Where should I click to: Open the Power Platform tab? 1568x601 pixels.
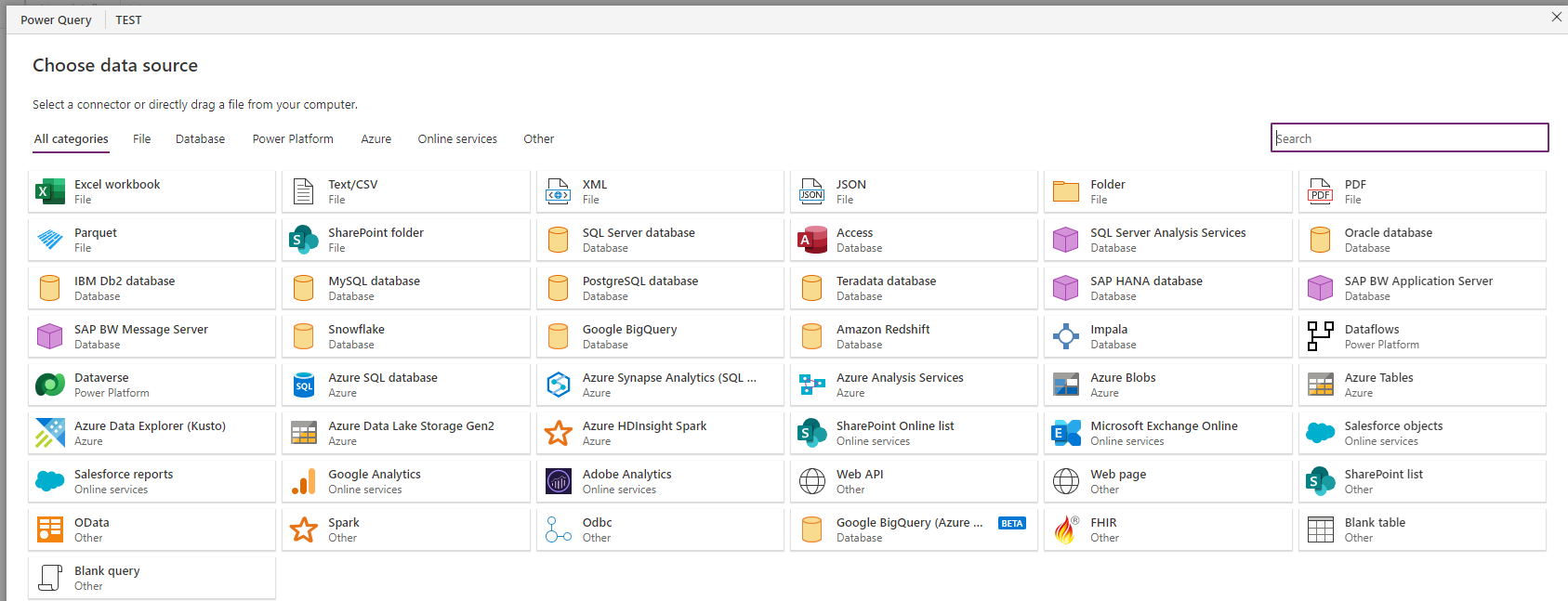pyautogui.click(x=293, y=139)
